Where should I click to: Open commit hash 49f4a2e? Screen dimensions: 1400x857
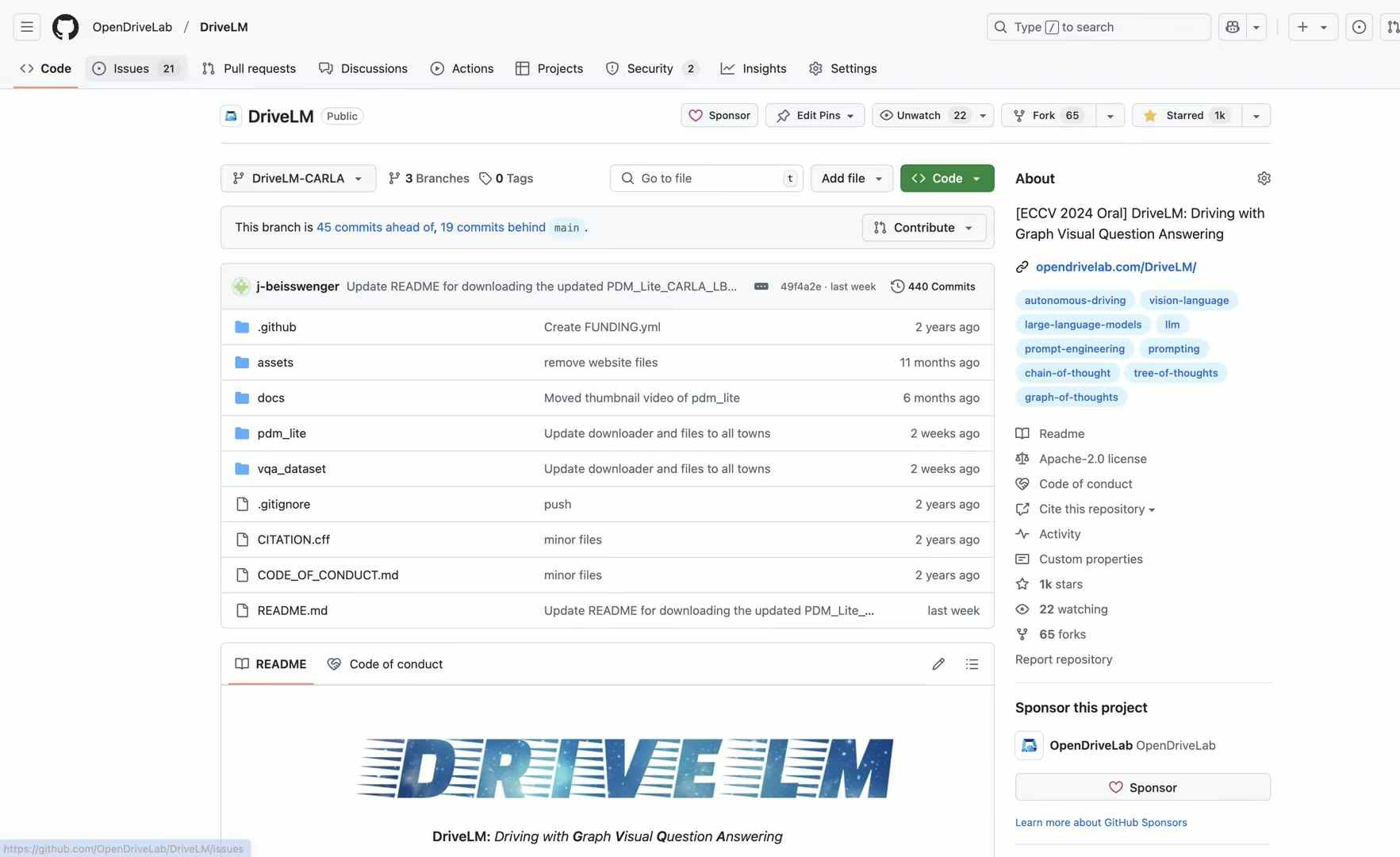point(800,286)
